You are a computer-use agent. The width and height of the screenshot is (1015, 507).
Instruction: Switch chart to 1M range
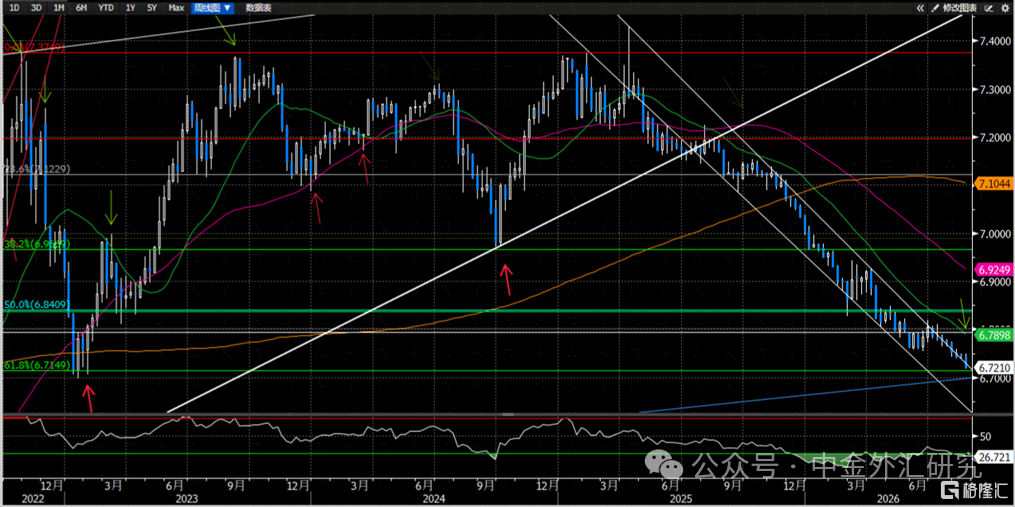58,8
